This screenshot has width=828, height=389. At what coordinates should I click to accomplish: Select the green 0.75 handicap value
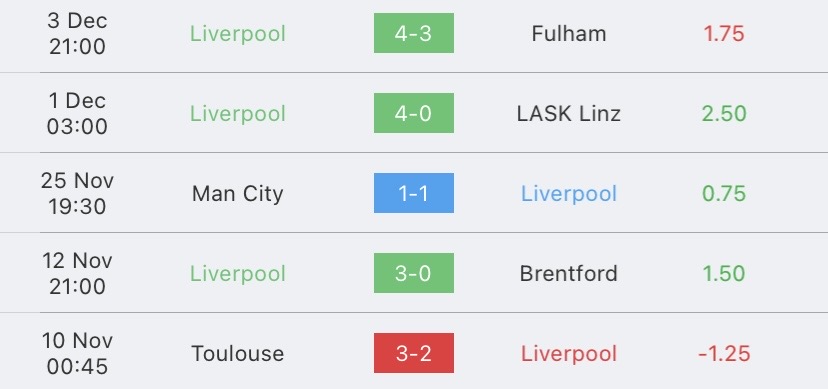[x=724, y=194]
